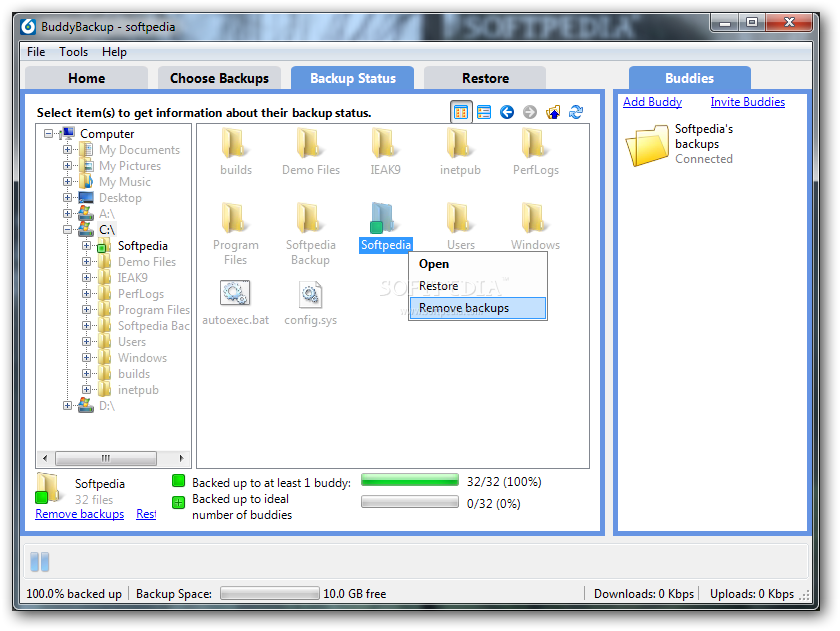Expand the Desktop tree node
This screenshot has width=840, height=631.
click(67, 198)
